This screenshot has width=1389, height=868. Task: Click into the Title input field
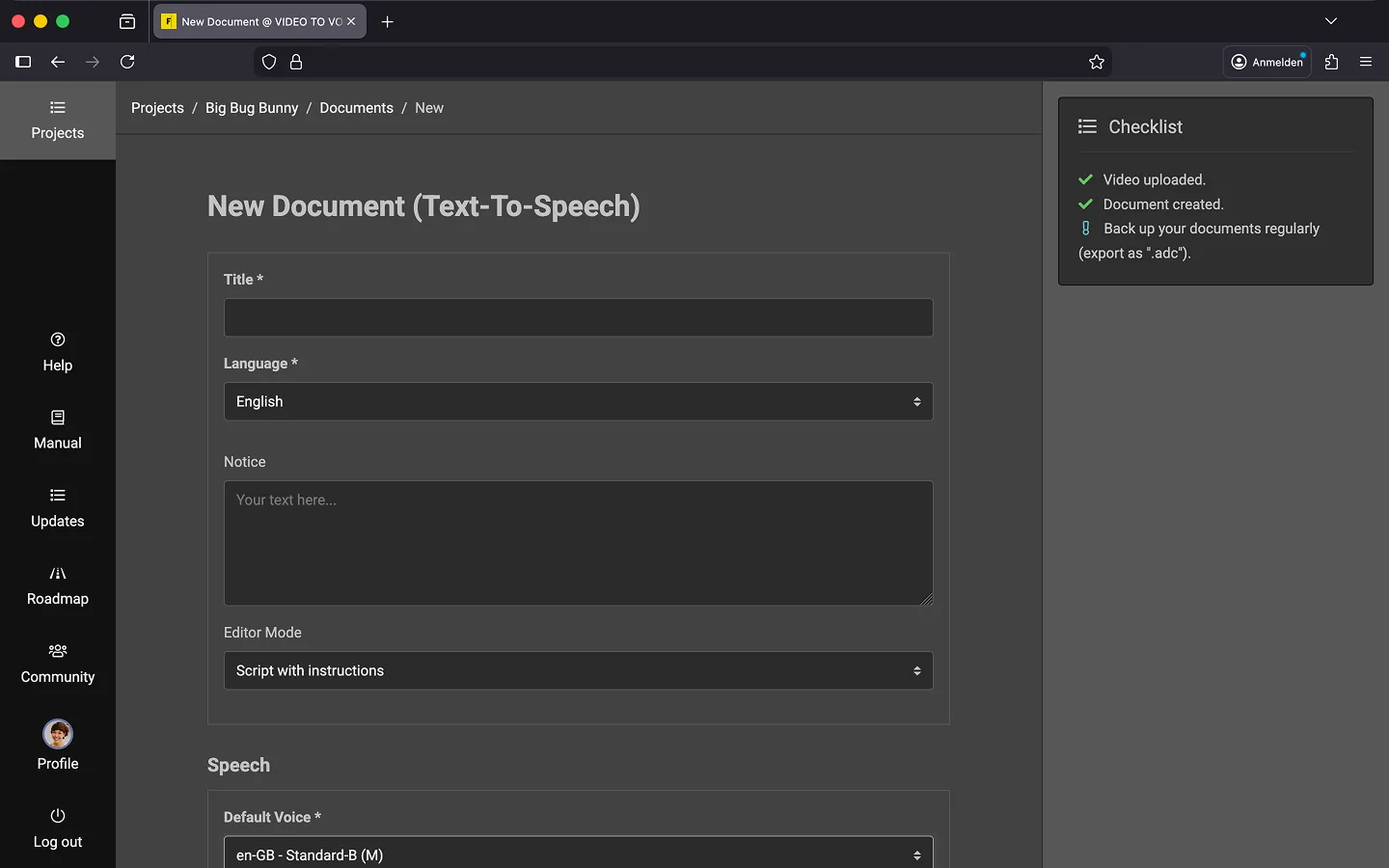pyautogui.click(x=578, y=318)
